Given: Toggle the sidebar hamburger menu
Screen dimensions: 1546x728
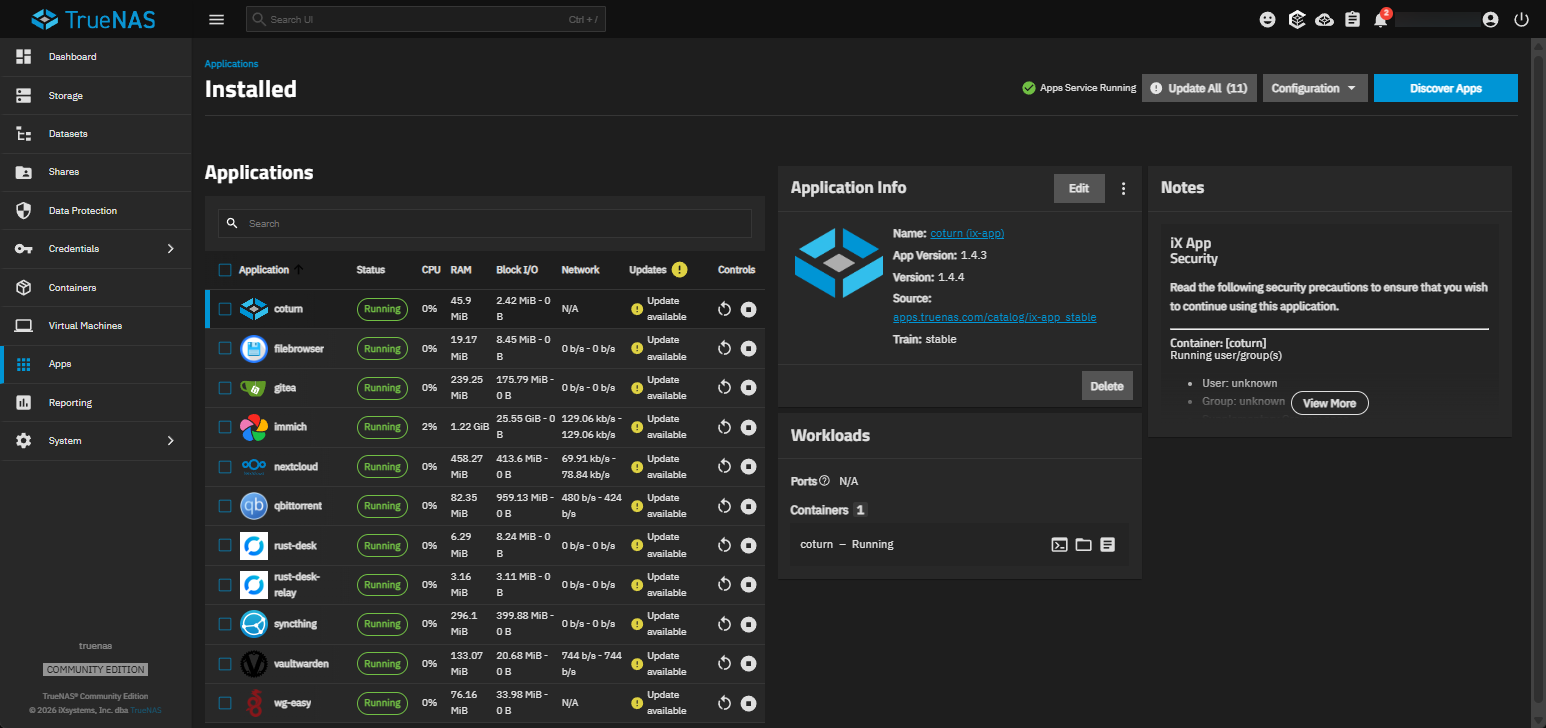Looking at the screenshot, I should [216, 19].
